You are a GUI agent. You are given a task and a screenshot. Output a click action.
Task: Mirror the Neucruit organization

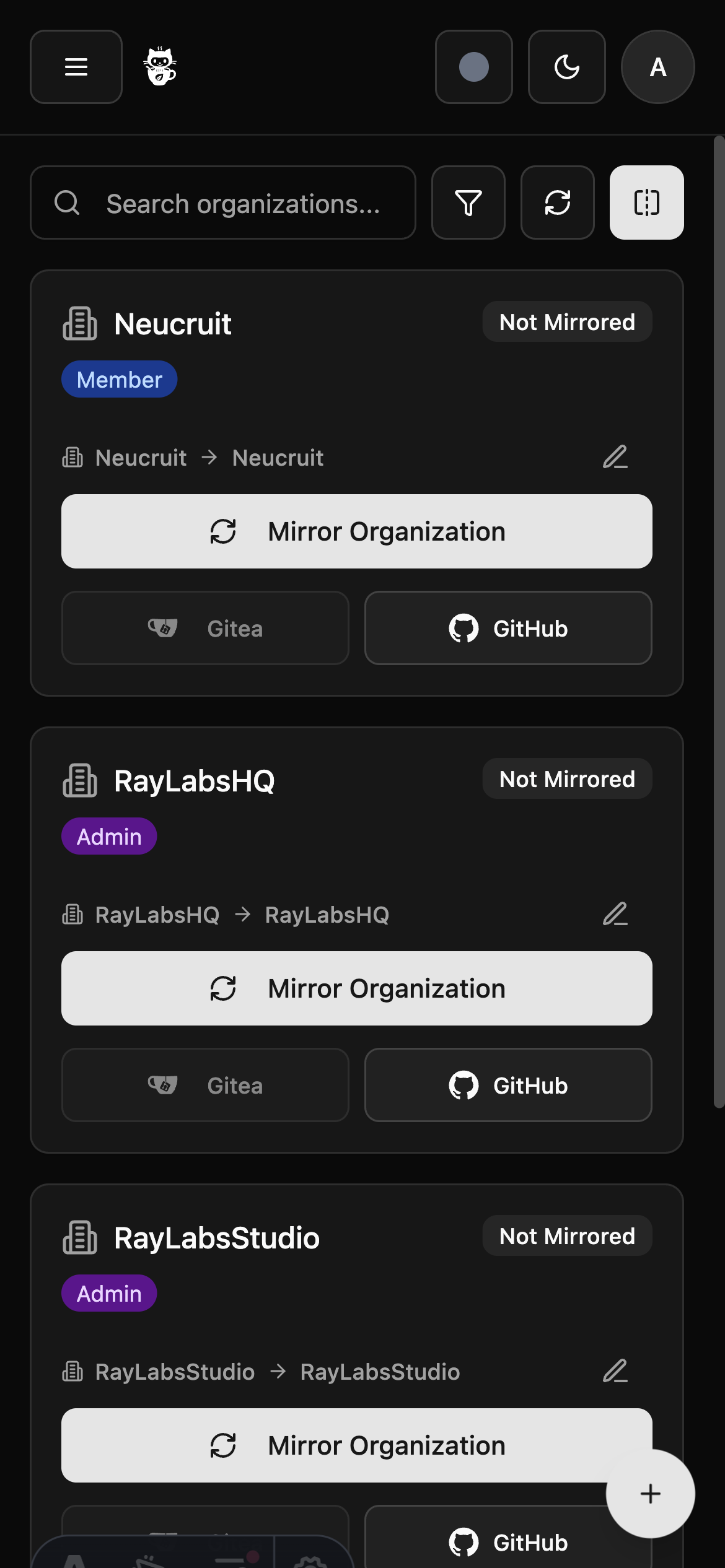[356, 531]
